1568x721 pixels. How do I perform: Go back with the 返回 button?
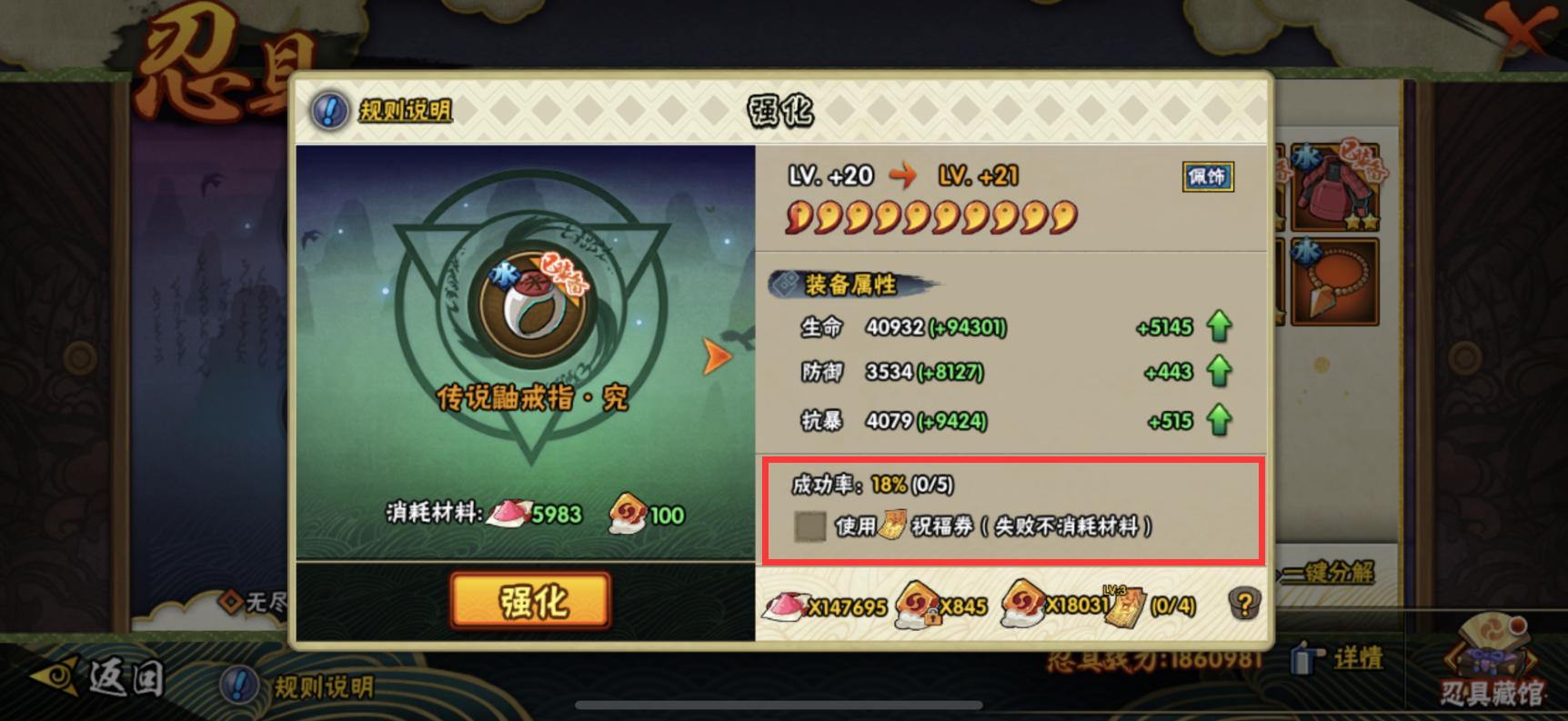pyautogui.click(x=100, y=678)
